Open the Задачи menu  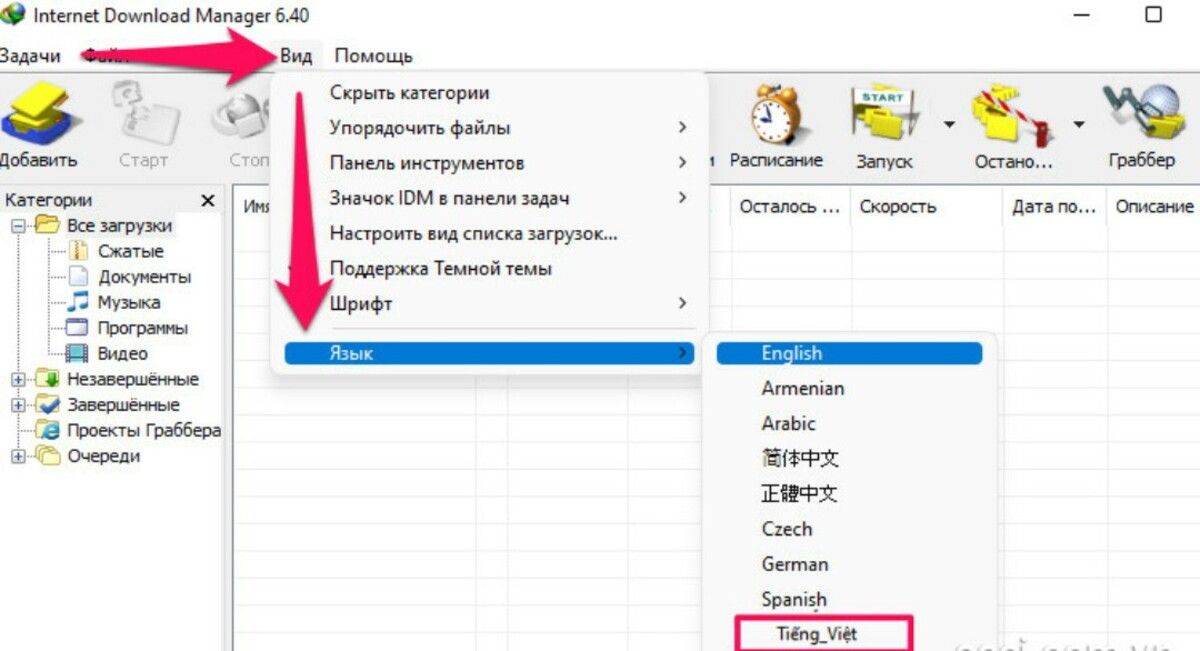(x=29, y=56)
